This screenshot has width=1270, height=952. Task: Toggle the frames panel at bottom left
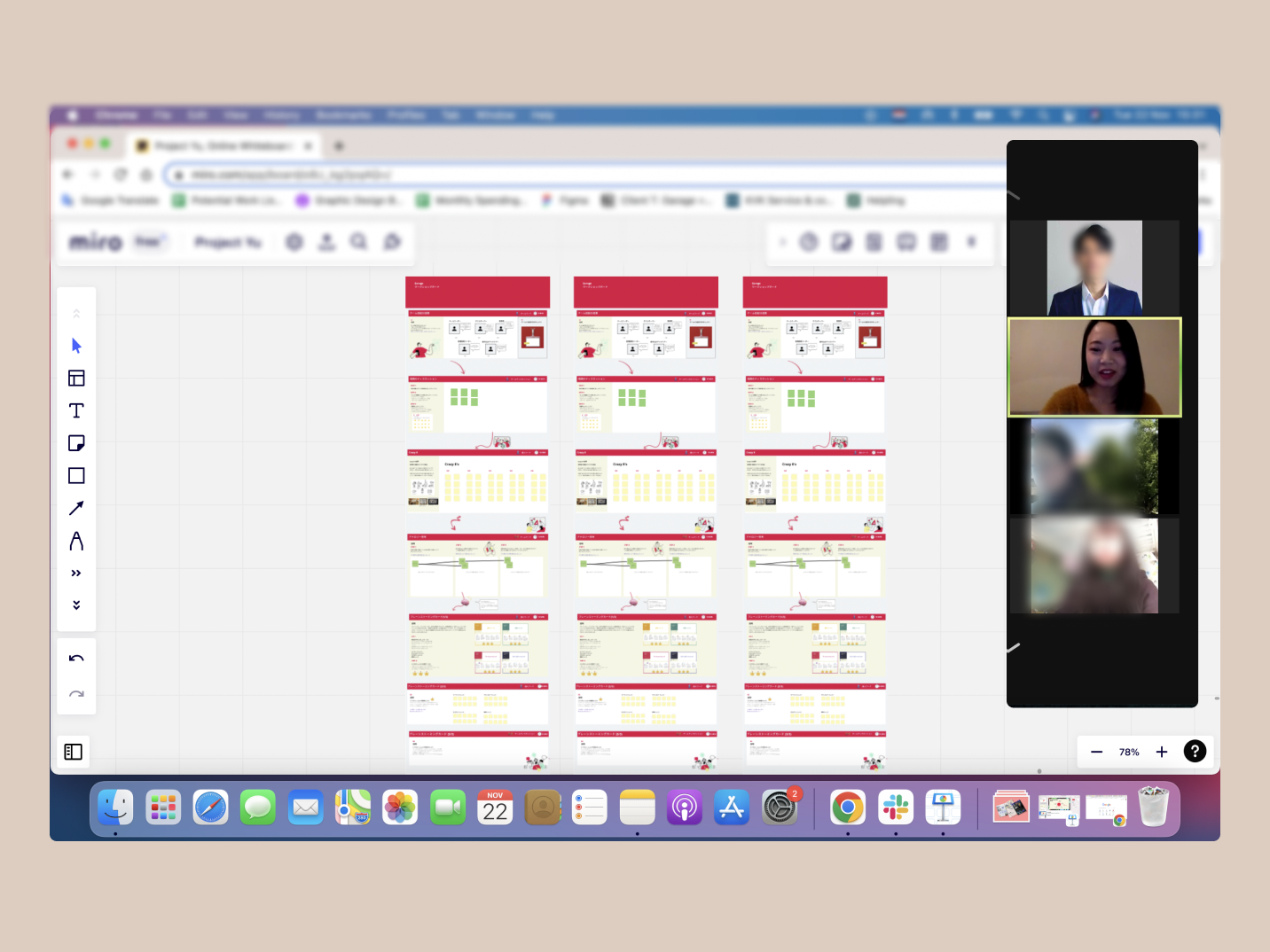tap(74, 752)
